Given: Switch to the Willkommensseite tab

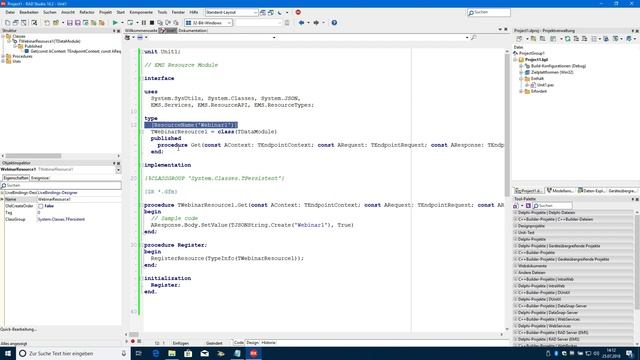Looking at the screenshot, I should 141,31.
